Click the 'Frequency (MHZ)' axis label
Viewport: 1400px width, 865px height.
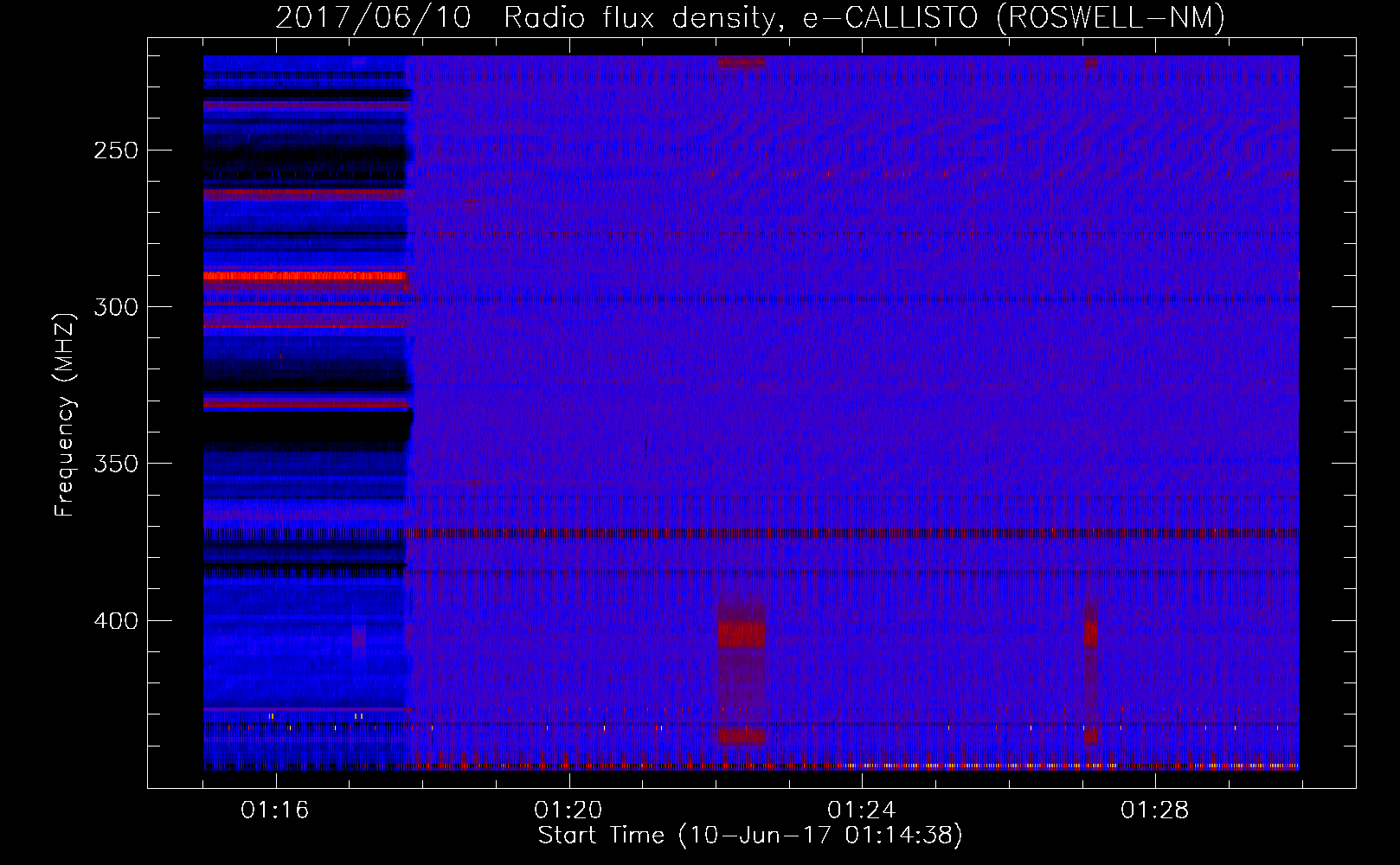tap(65, 414)
